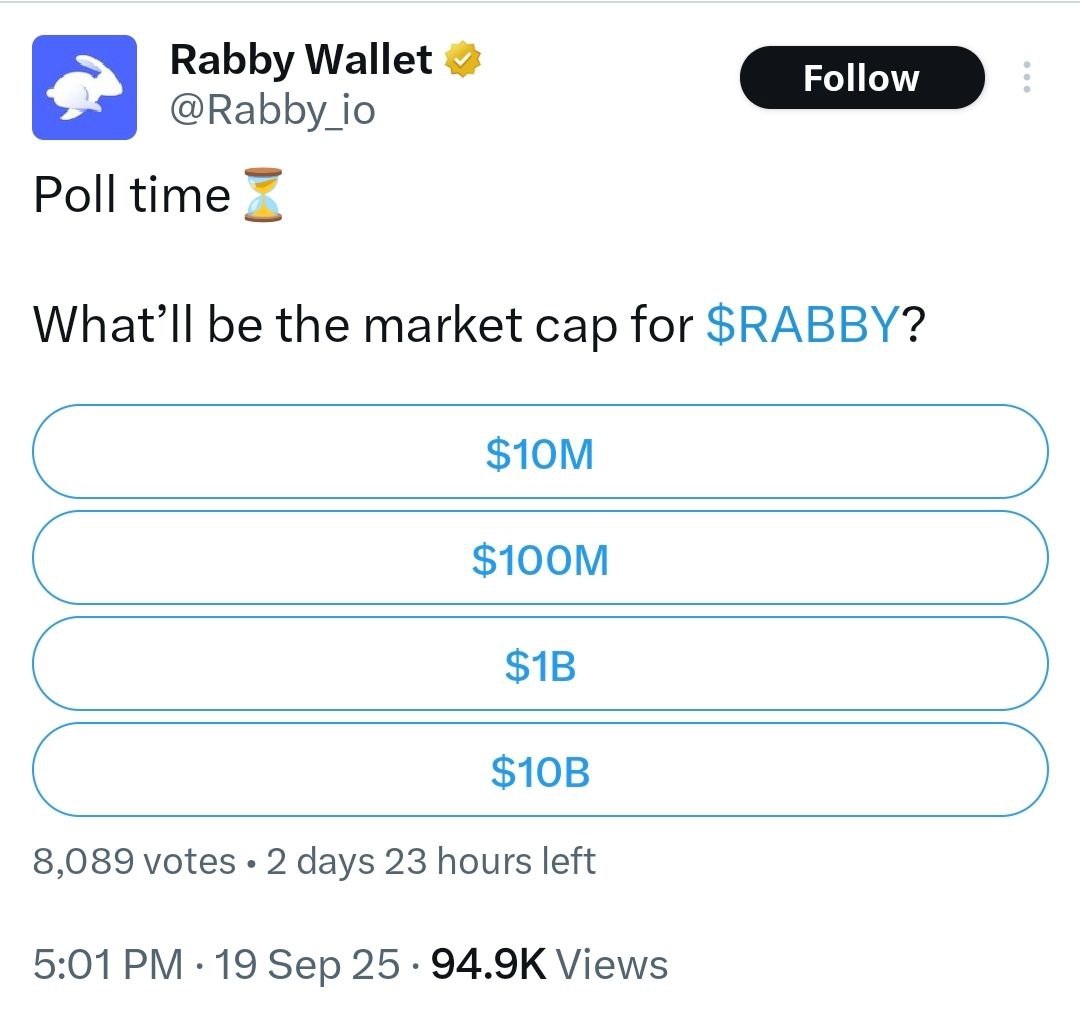The image size is (1080, 1016).
Task: Click the market cap question text
Action: point(479,324)
